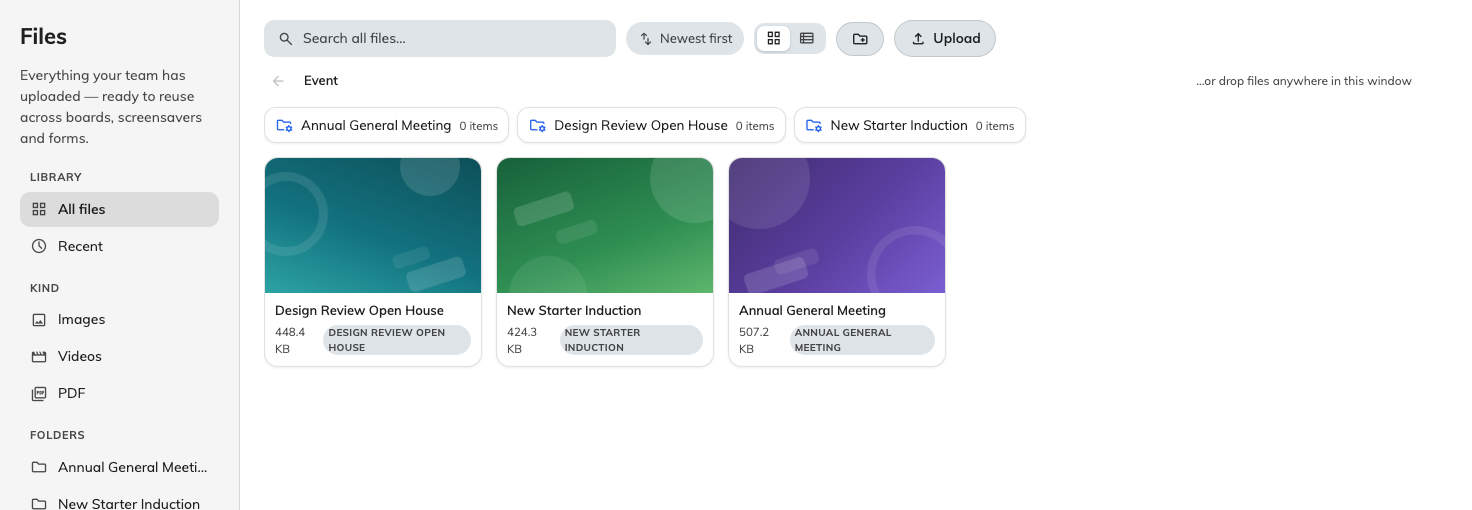Click the Videos clapperboard icon

click(39, 357)
